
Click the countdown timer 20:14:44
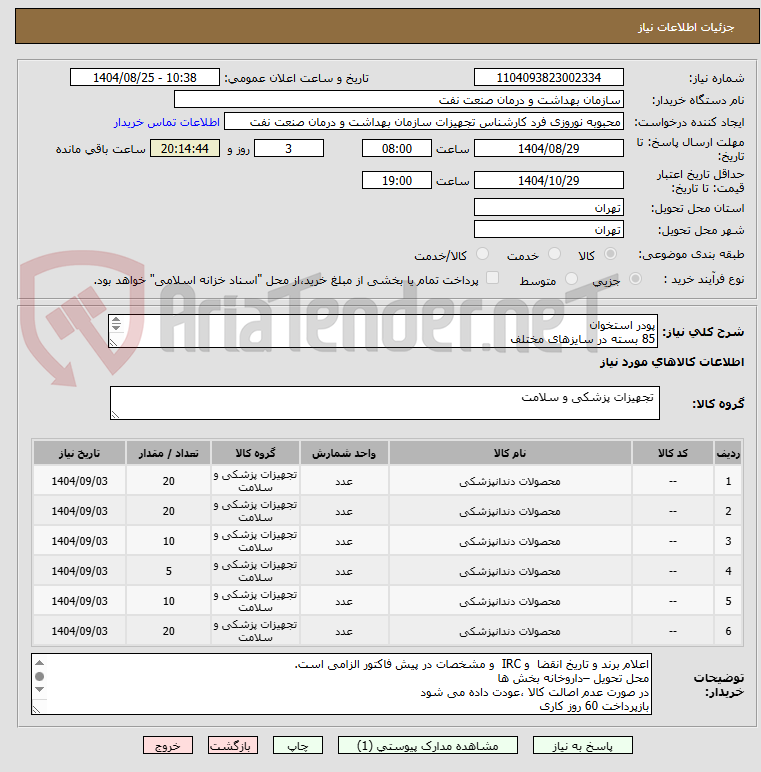185,148
